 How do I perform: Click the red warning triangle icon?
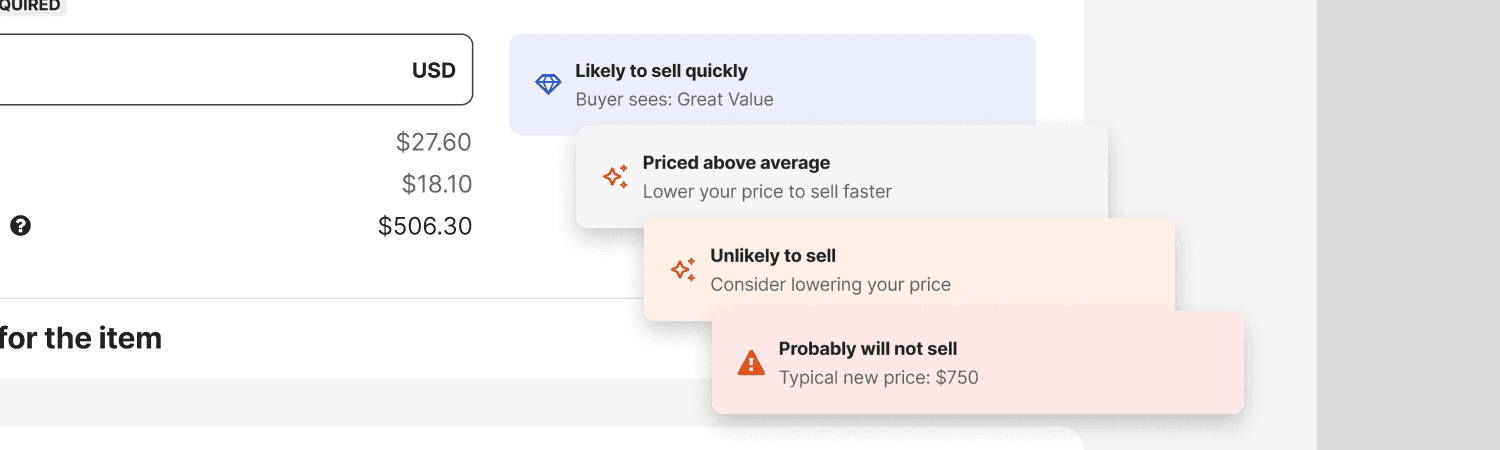751,363
